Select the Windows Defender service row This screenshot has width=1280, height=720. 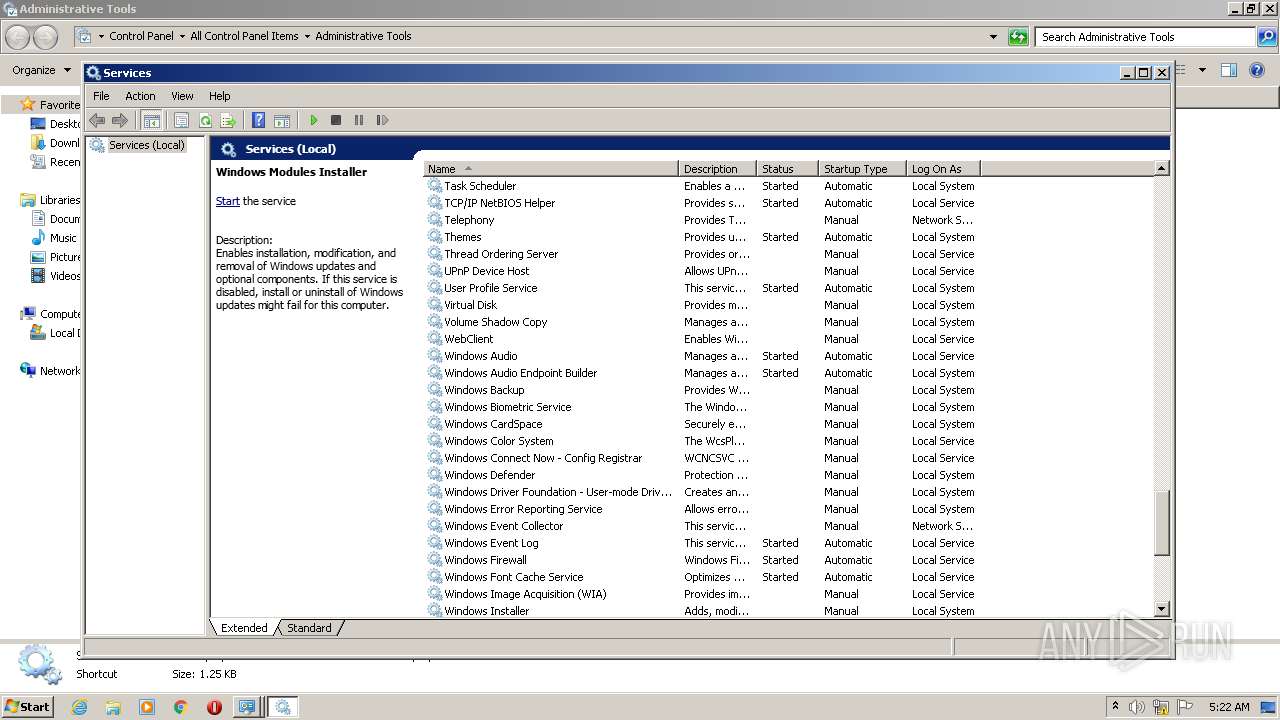(702, 475)
